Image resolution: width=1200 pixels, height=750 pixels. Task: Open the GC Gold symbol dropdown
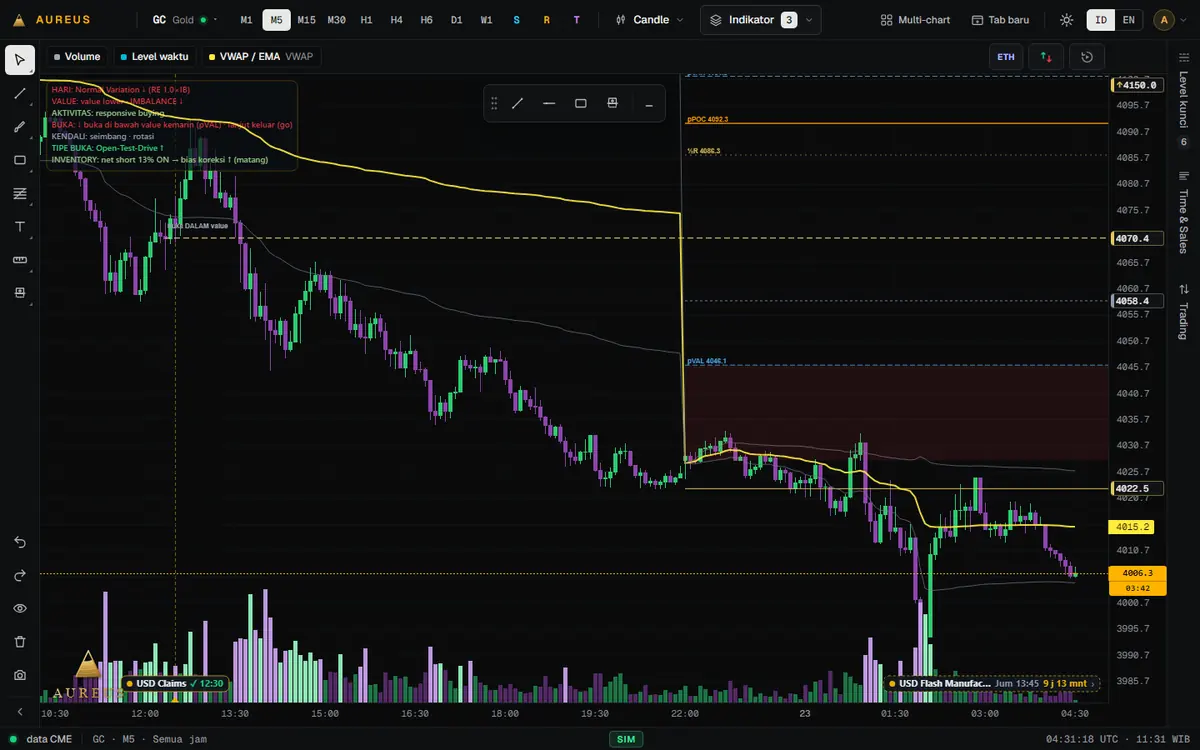coord(185,20)
